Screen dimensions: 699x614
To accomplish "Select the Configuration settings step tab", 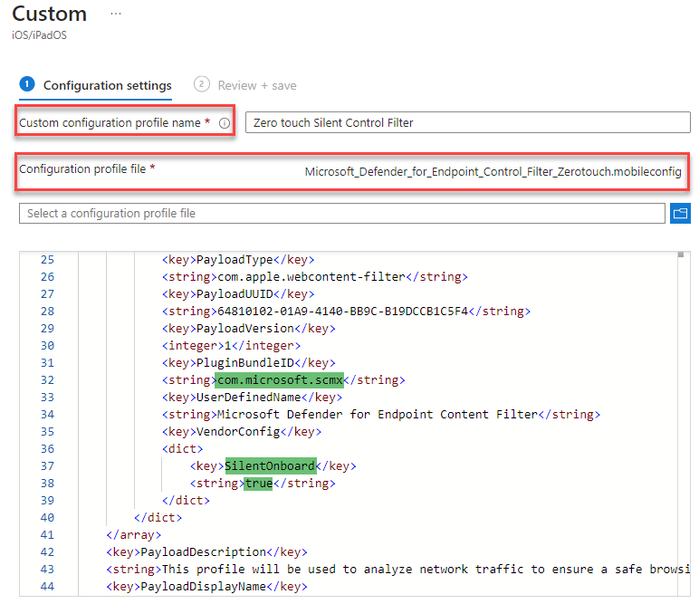I will click(x=96, y=85).
